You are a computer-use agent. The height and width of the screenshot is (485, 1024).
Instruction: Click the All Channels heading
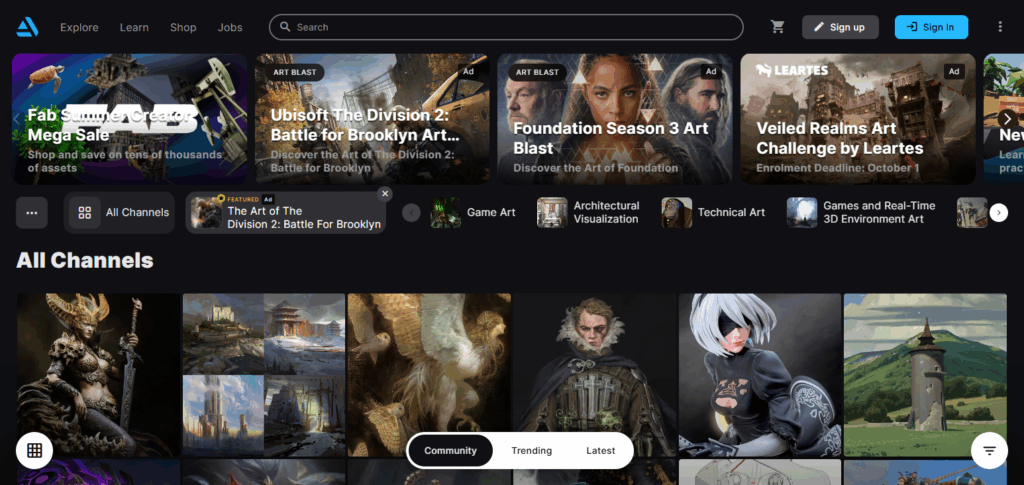pyautogui.click(x=85, y=261)
